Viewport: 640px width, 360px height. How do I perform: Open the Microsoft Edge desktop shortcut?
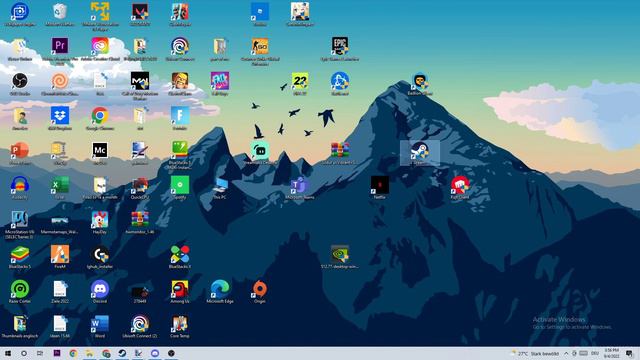[x=220, y=289]
